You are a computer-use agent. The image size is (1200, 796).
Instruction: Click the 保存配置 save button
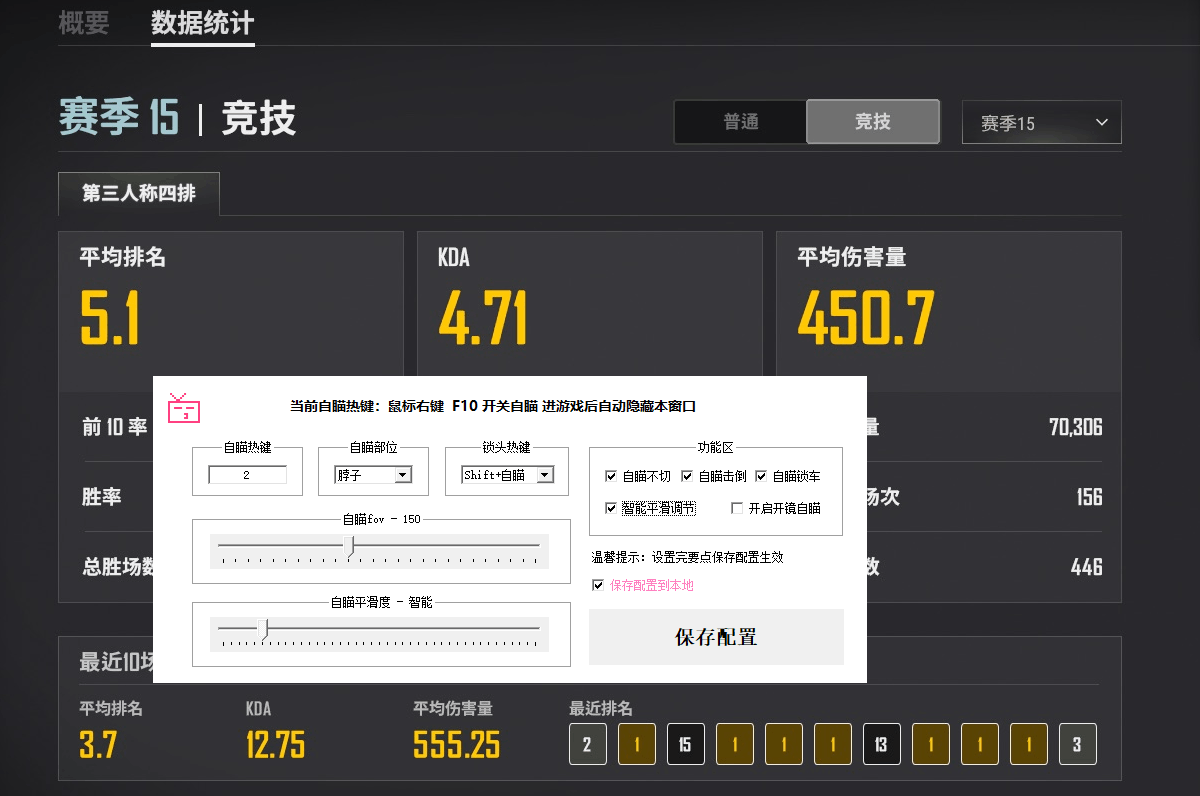point(715,637)
